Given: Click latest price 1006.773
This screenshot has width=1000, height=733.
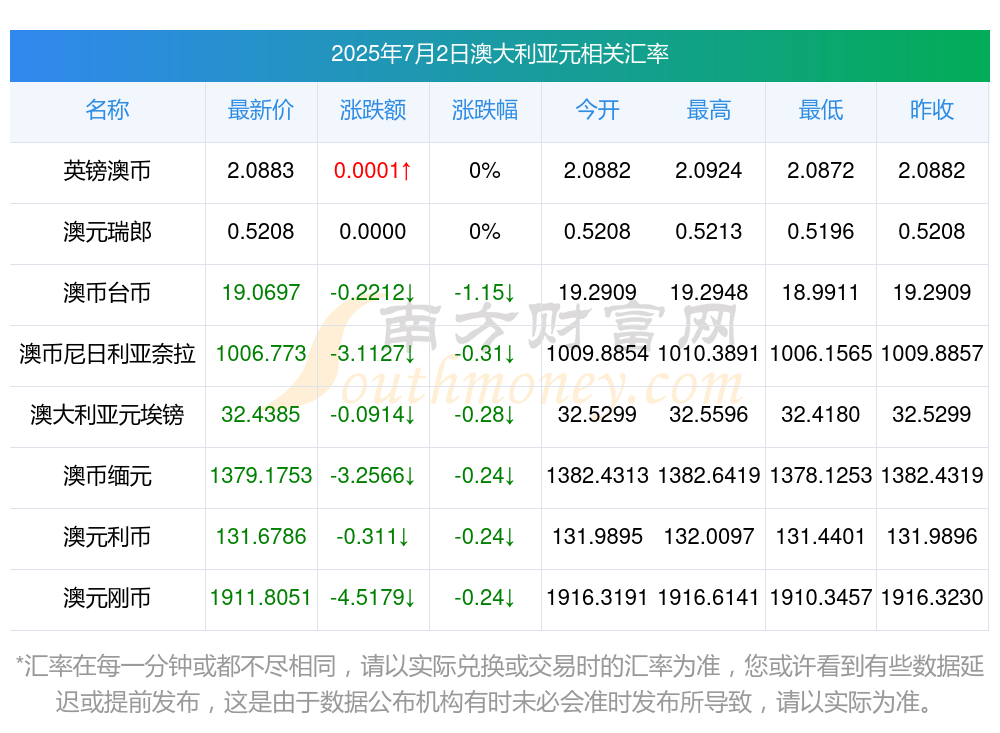Looking at the screenshot, I should click(x=261, y=353).
